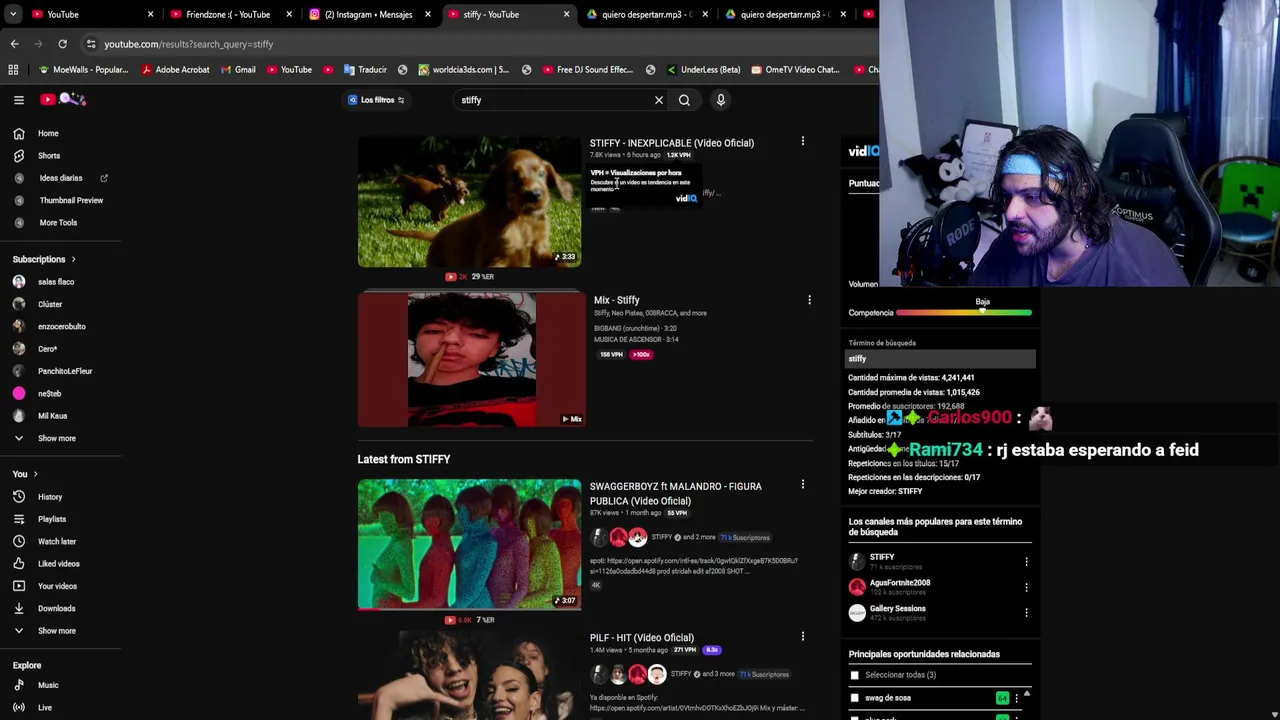Switch to first quiero despertarr.mp3 tab

[x=645, y=14]
